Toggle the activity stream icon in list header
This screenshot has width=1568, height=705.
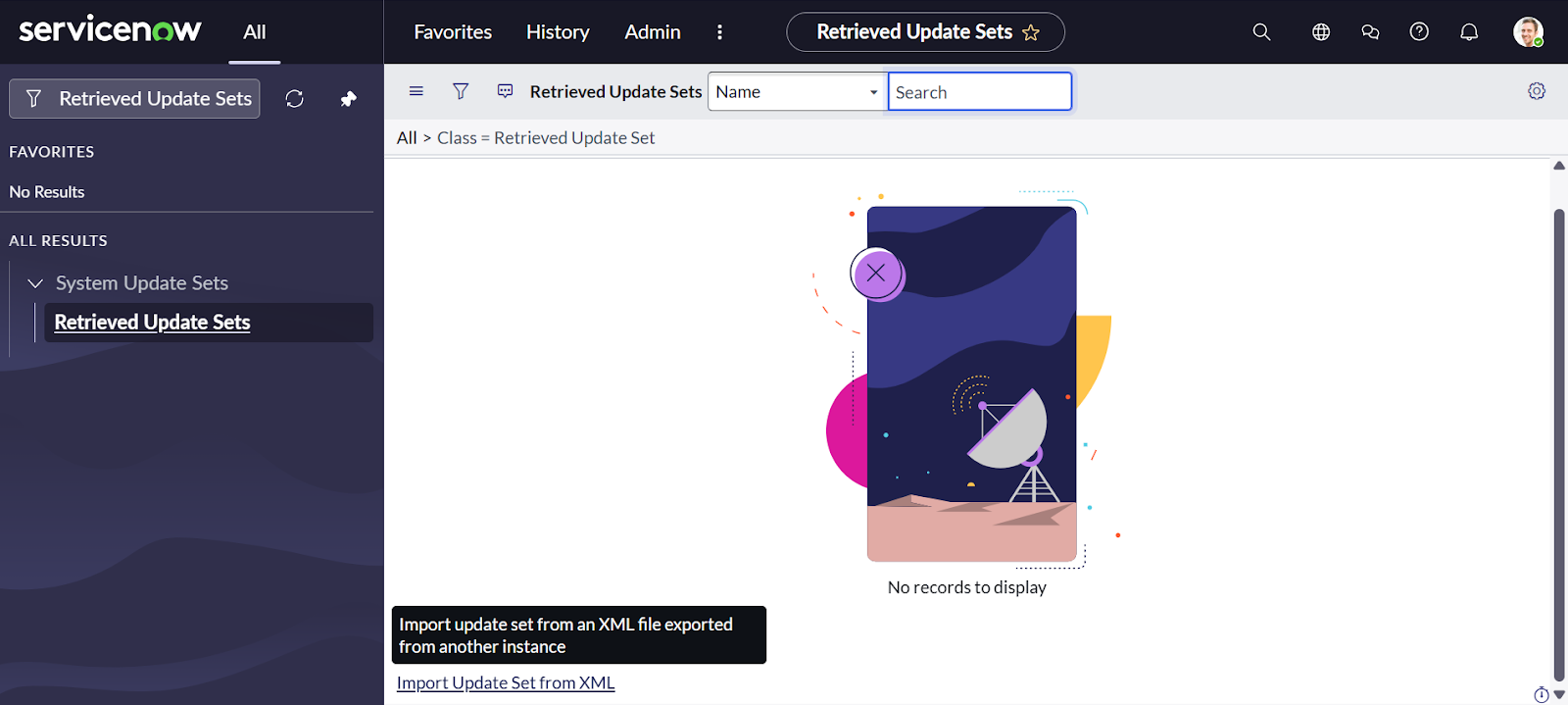pyautogui.click(x=506, y=91)
